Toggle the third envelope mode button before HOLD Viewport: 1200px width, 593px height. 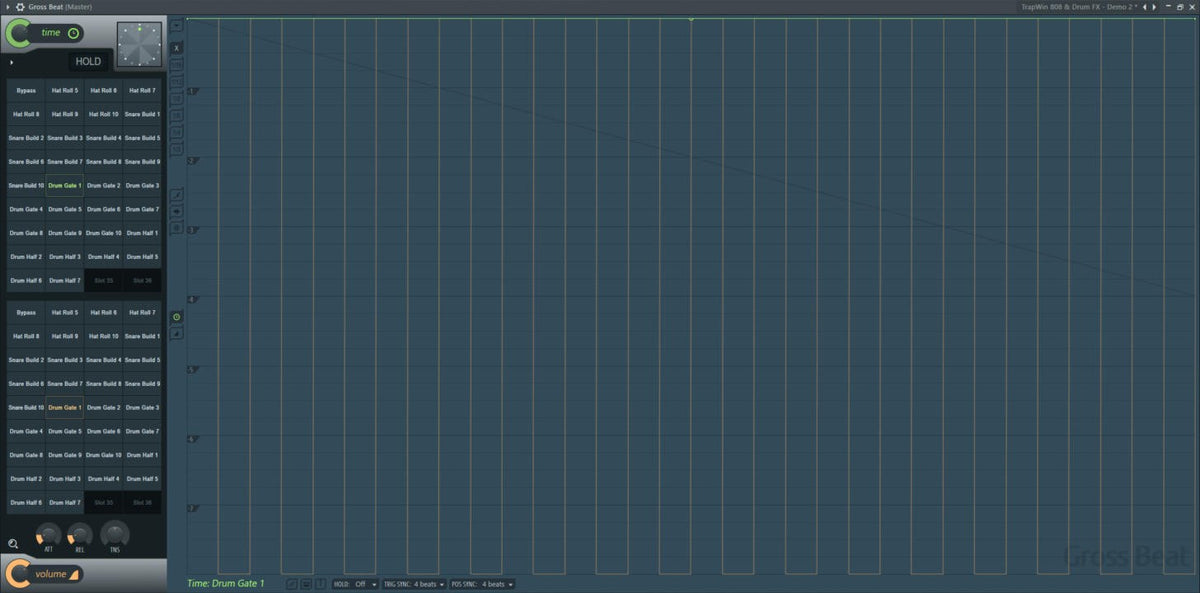(321, 584)
